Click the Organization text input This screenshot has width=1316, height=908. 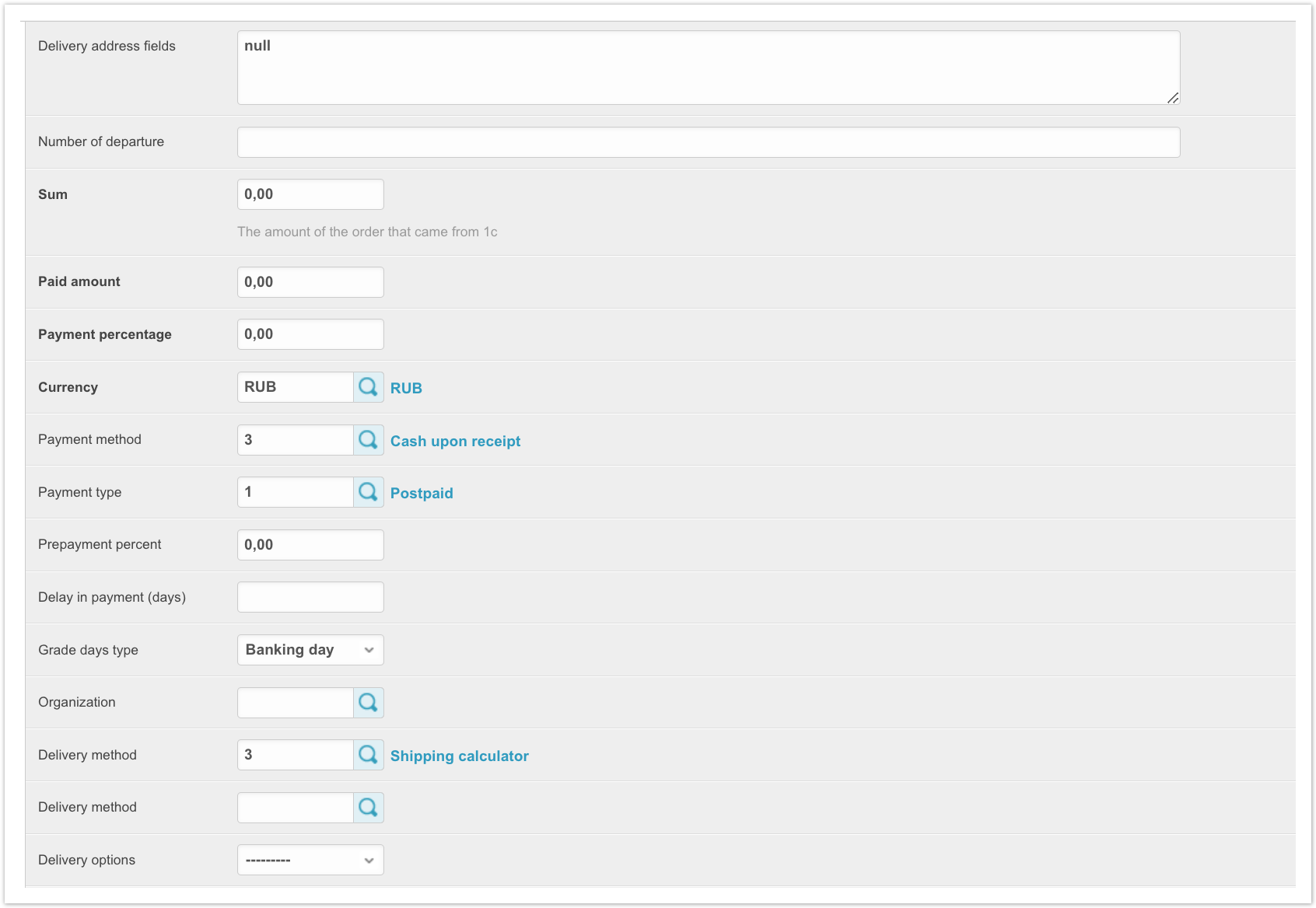(x=296, y=703)
